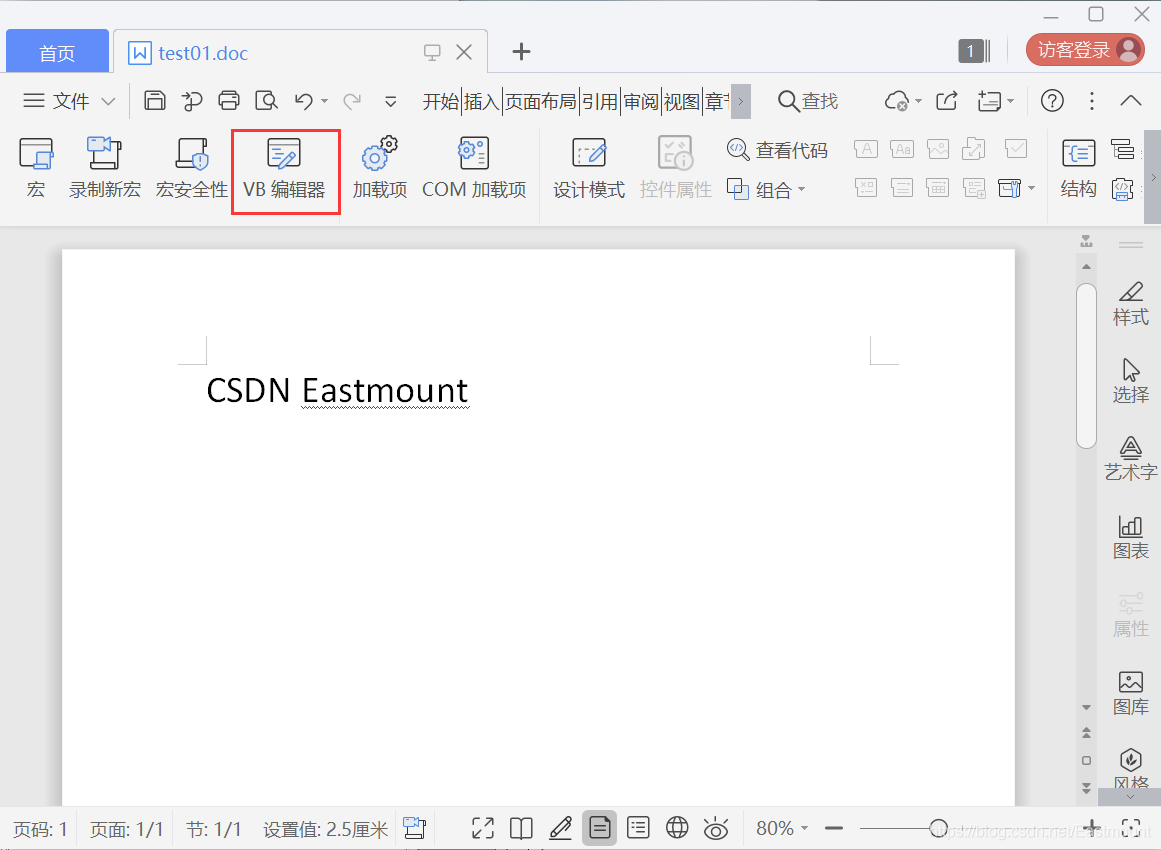Open the 图库 gallery side panel
This screenshot has height=850, width=1161.
(x=1131, y=693)
